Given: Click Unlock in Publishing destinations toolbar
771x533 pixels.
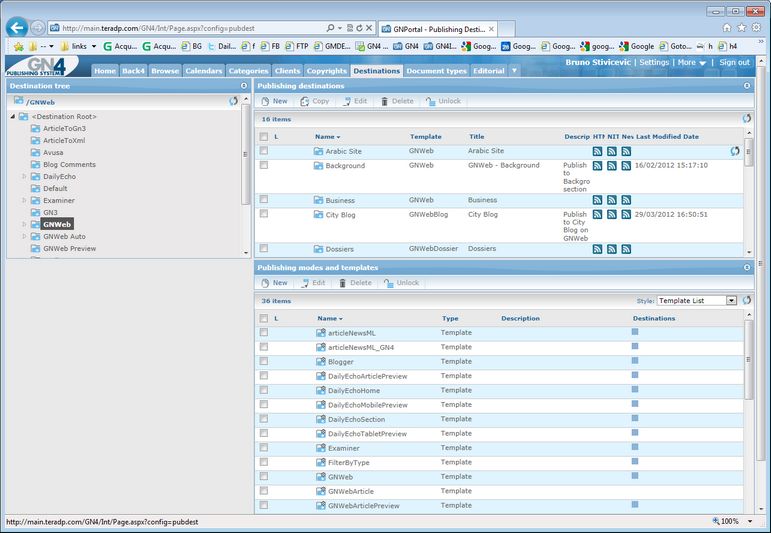Looking at the screenshot, I should [x=444, y=101].
